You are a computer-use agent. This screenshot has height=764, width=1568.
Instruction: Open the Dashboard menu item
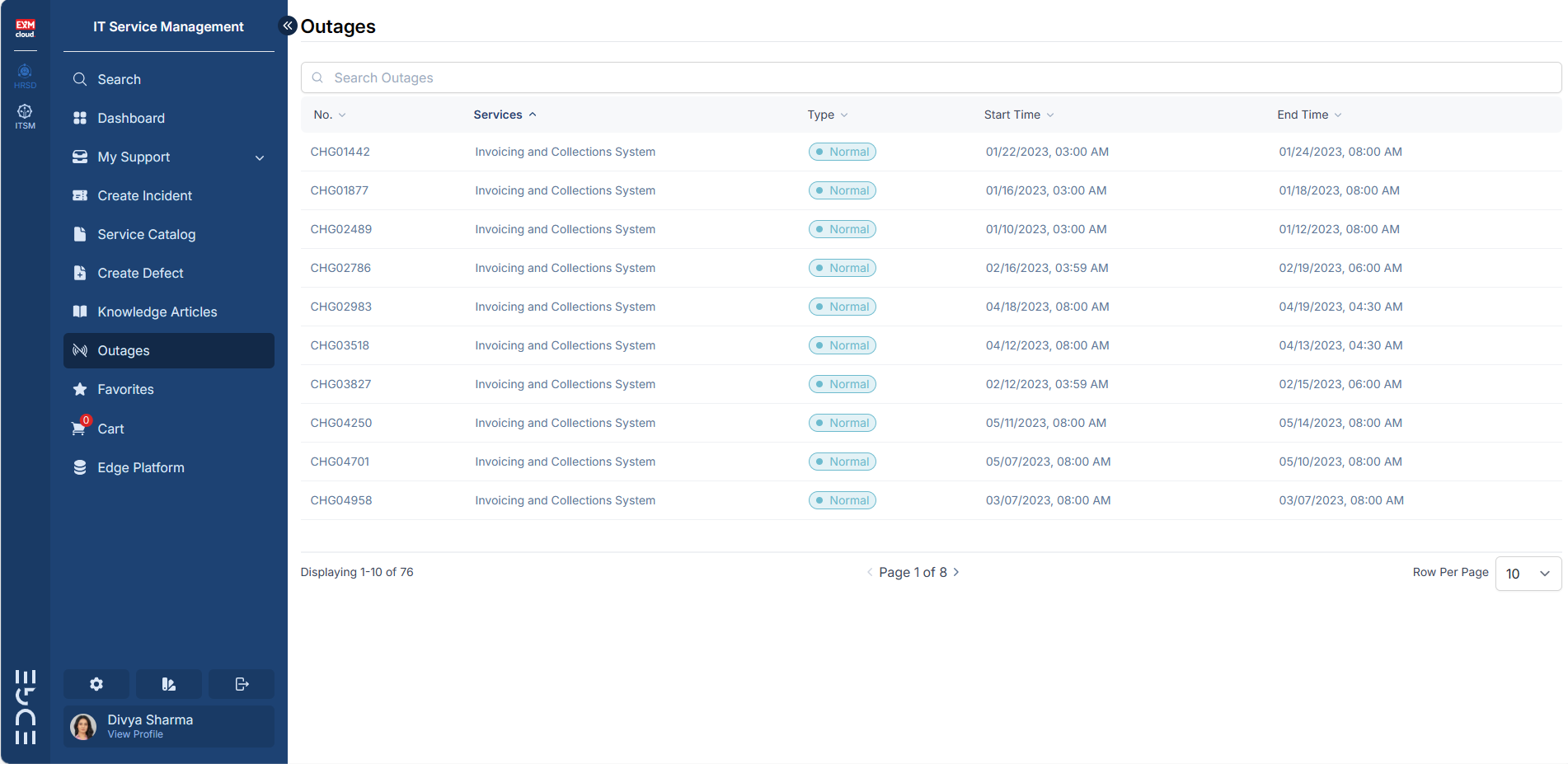coord(131,118)
